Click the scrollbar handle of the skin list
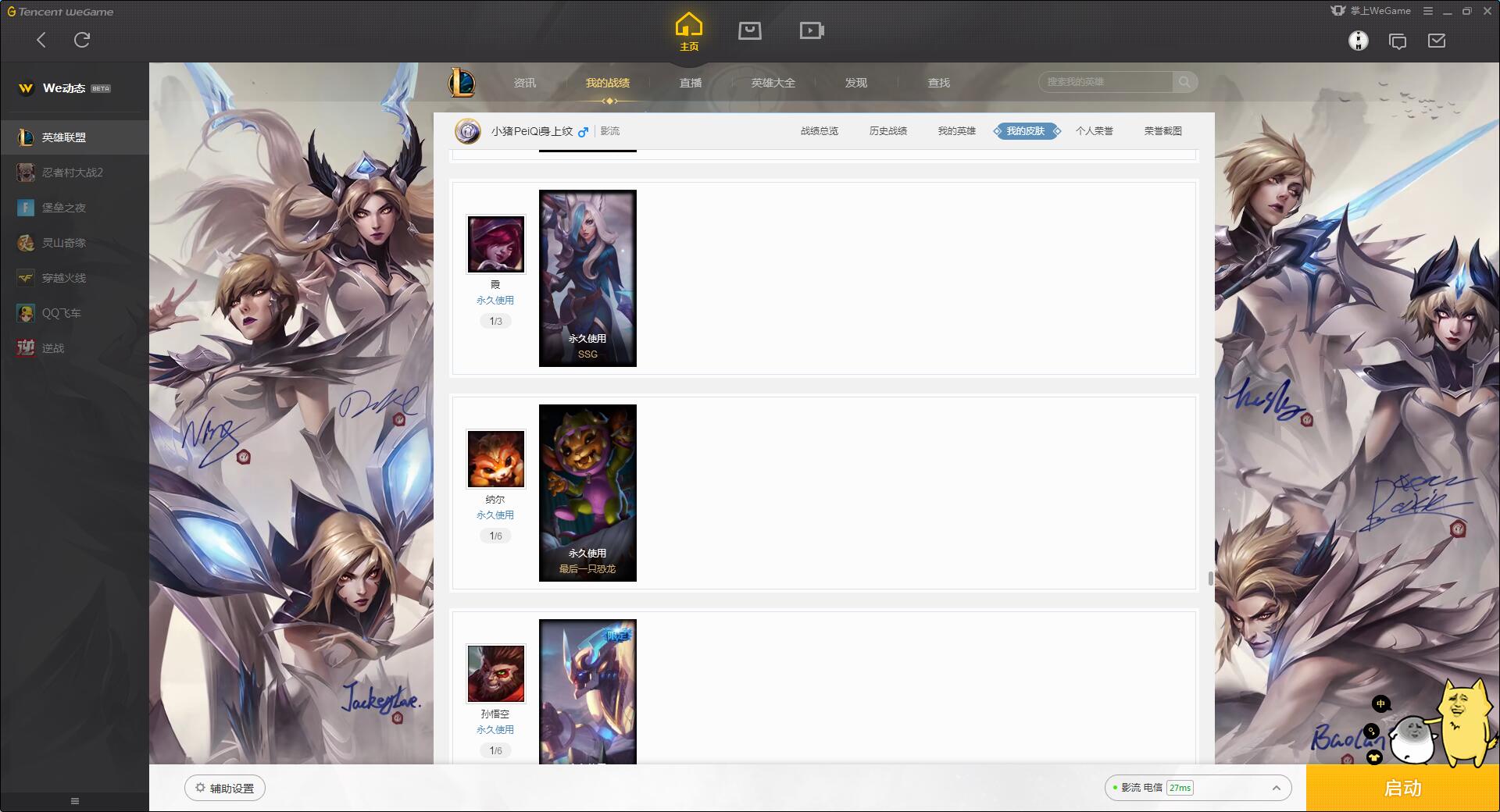1500x812 pixels. [1210, 579]
